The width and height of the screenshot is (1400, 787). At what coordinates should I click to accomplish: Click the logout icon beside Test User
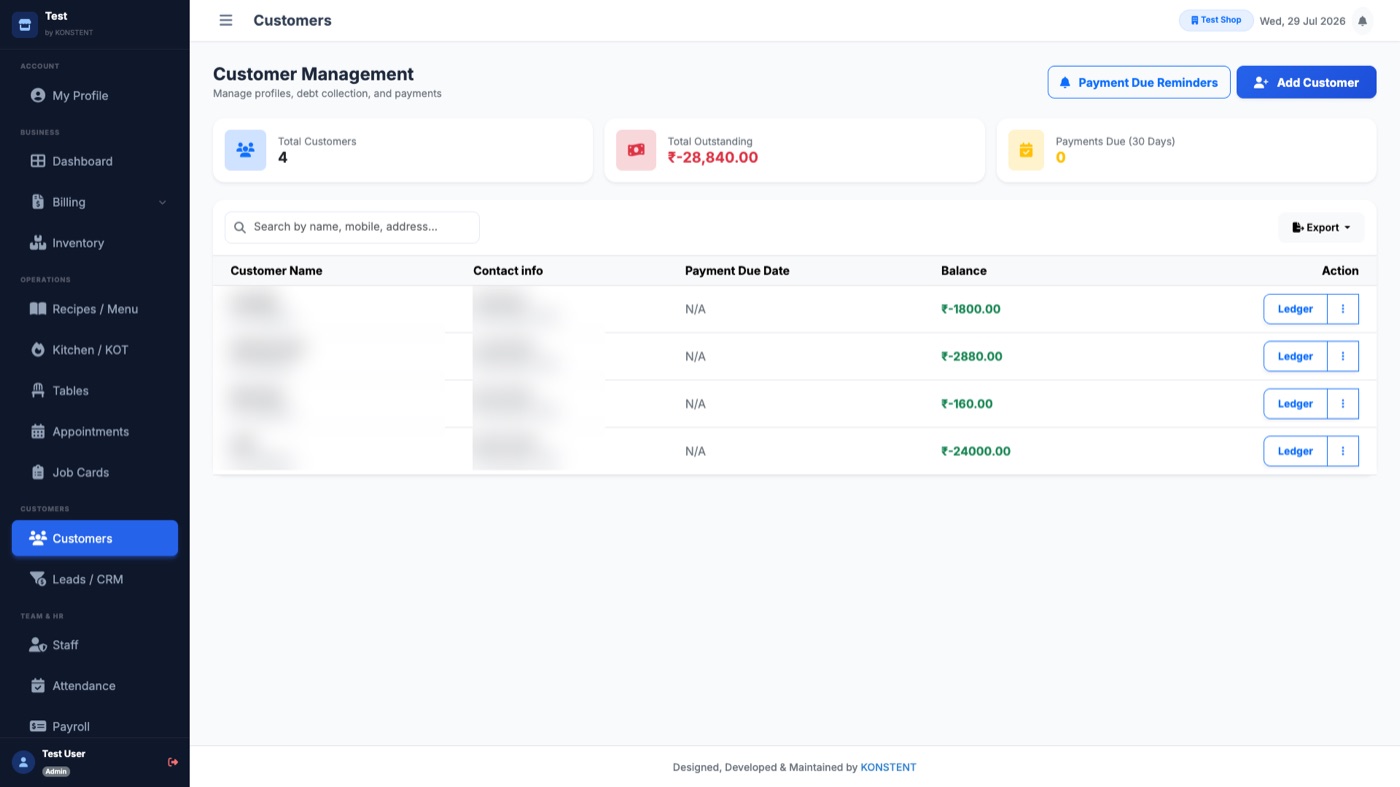pyautogui.click(x=173, y=762)
